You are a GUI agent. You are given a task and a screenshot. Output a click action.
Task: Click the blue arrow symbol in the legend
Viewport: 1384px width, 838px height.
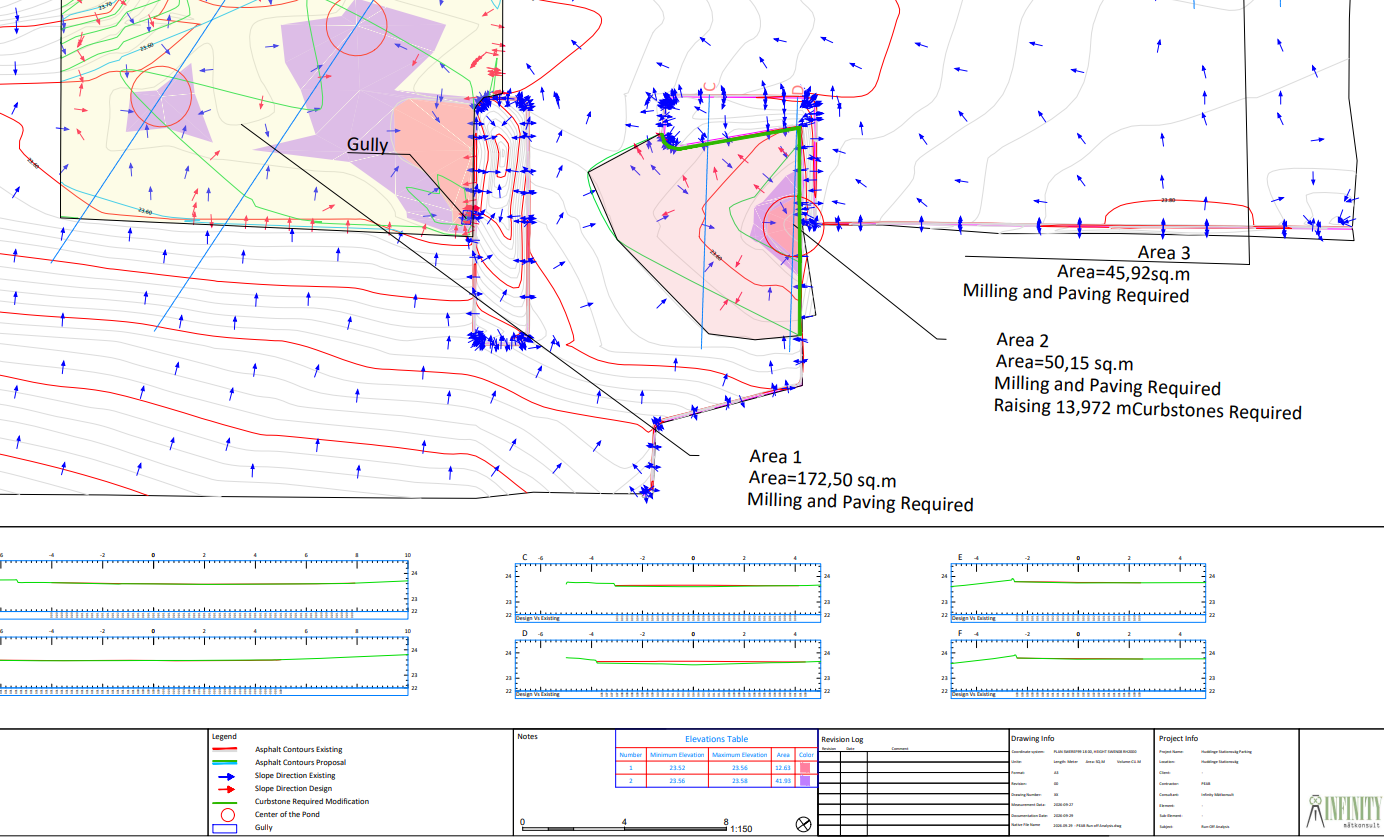(x=225, y=776)
